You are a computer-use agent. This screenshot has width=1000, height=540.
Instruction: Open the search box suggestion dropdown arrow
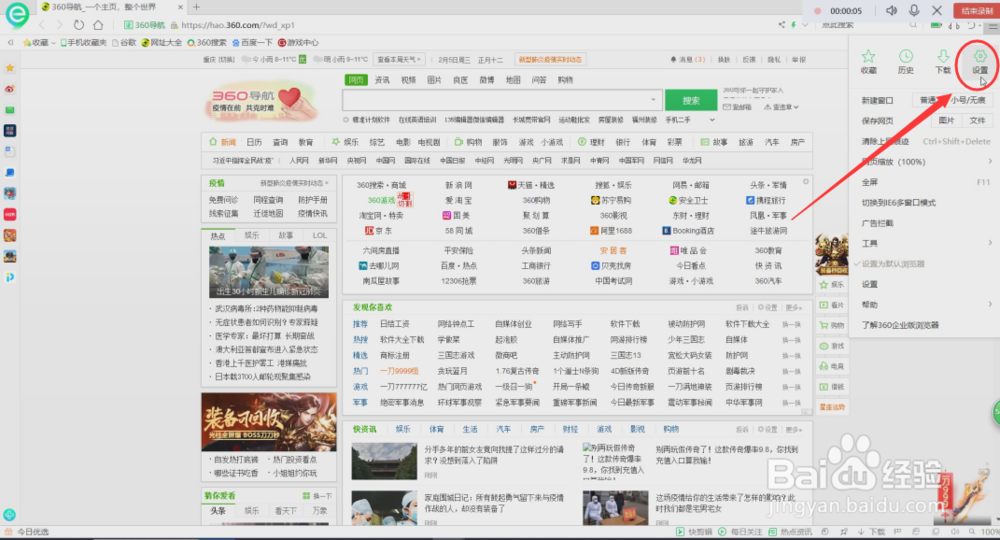[x=652, y=99]
